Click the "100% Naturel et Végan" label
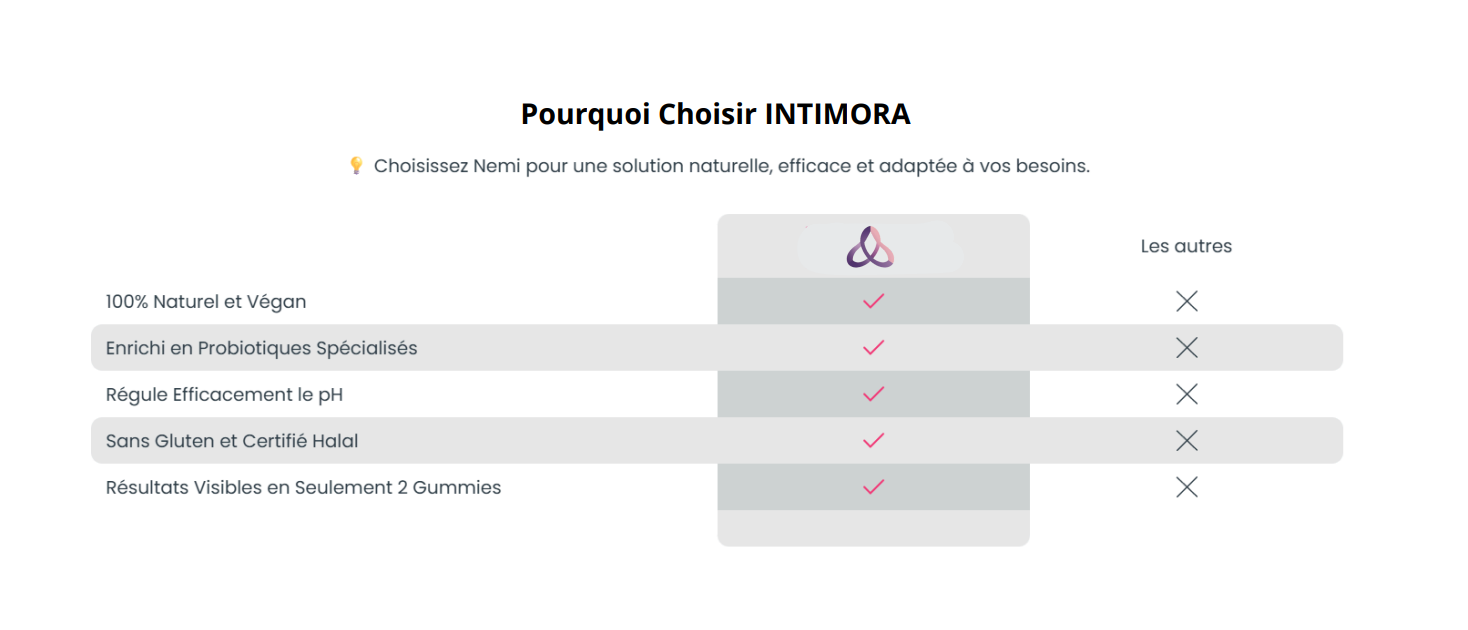The height and width of the screenshot is (630, 1468). [206, 301]
